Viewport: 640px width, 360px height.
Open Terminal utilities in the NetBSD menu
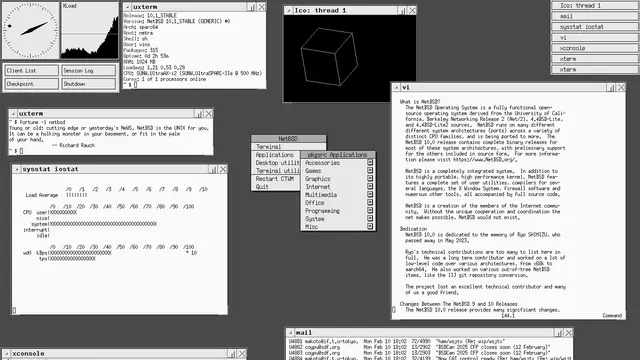coord(276,171)
